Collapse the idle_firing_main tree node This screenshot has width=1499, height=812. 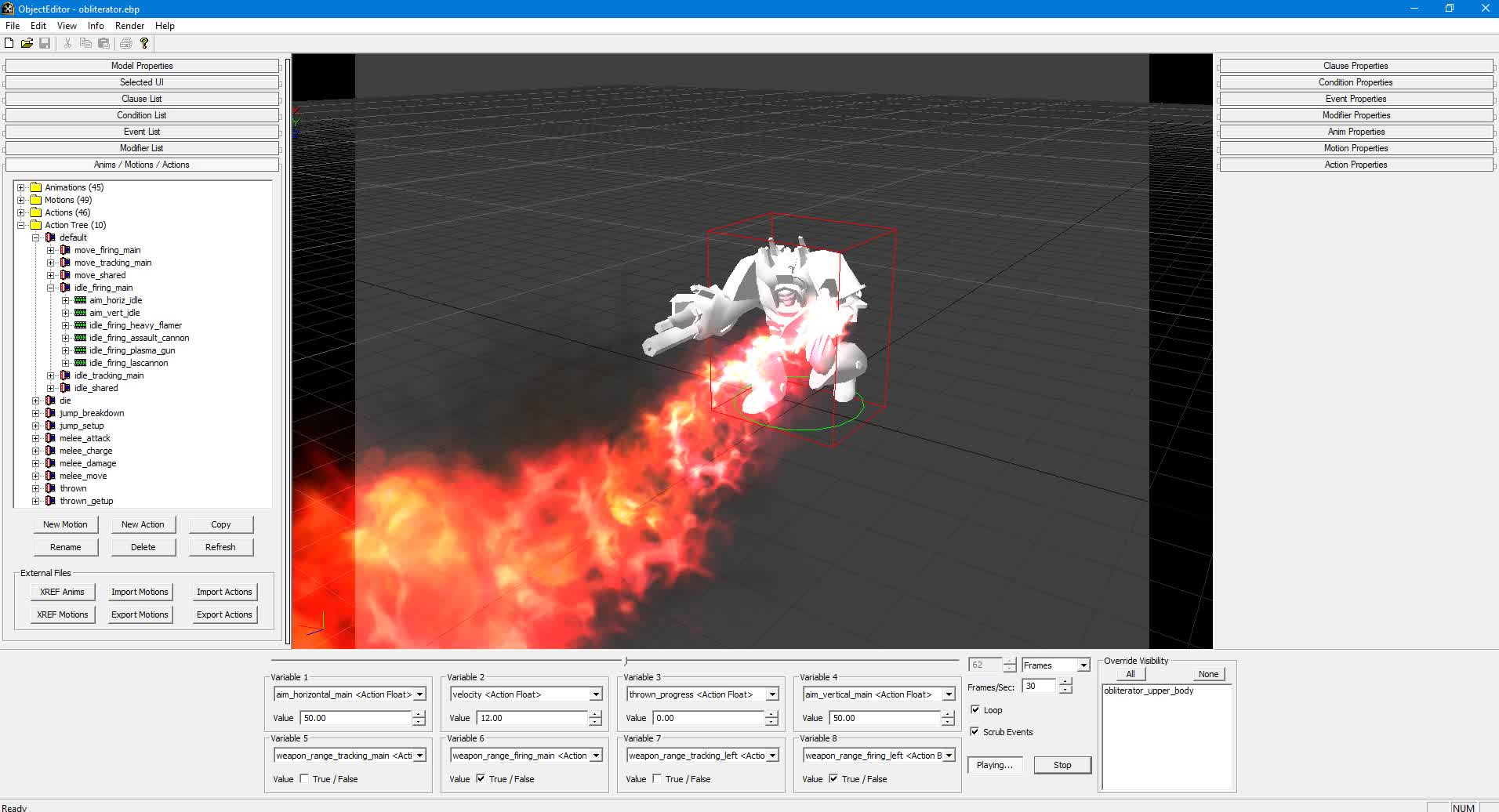click(51, 288)
